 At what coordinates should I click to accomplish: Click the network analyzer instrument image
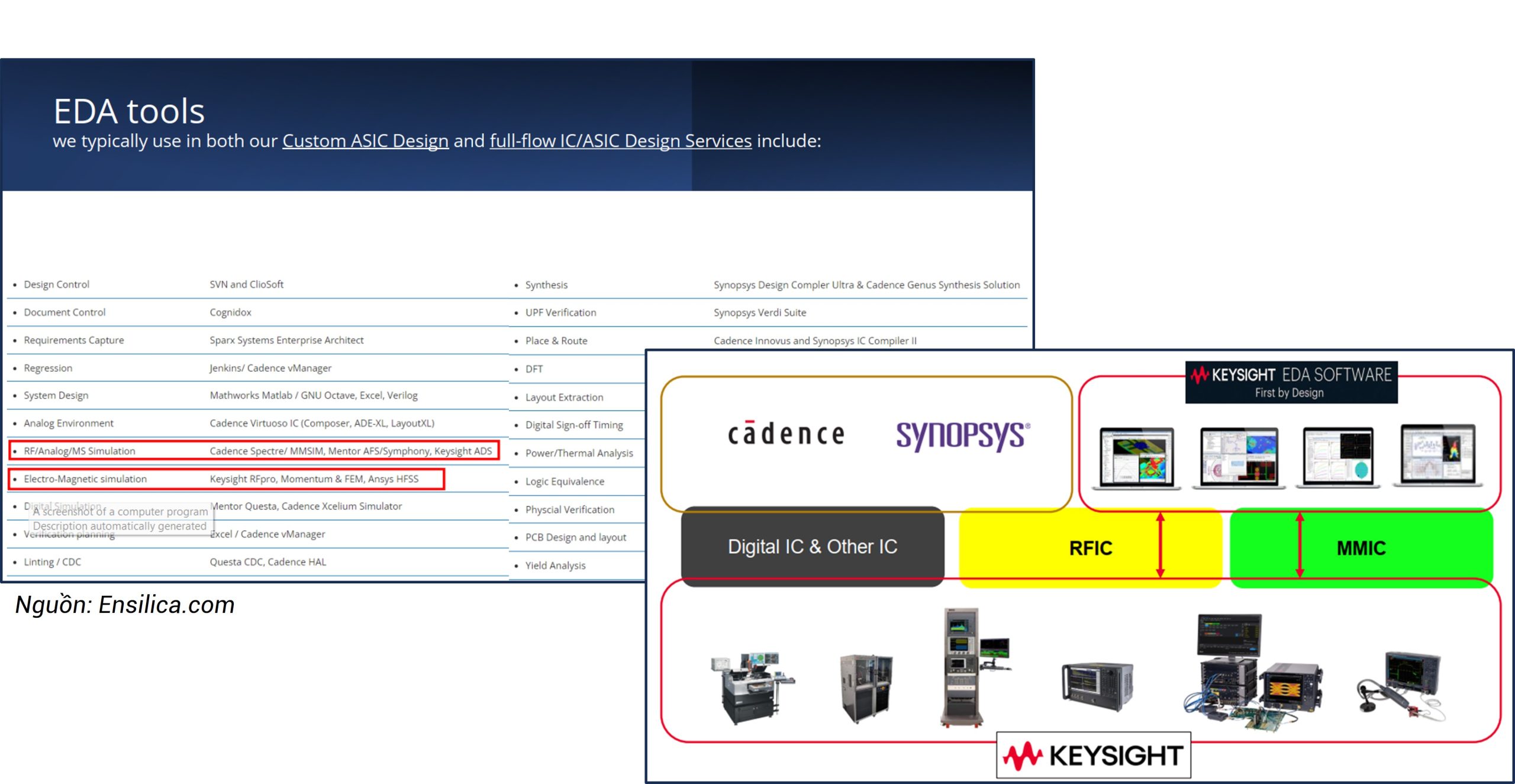[1097, 686]
